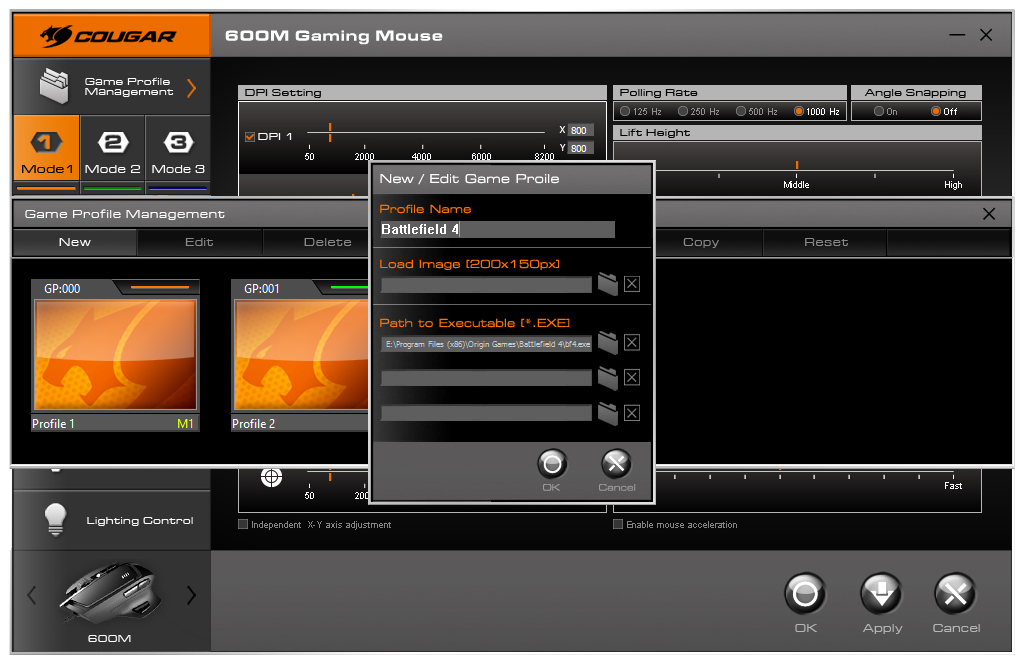Click the New tab in profile management

click(x=75, y=242)
